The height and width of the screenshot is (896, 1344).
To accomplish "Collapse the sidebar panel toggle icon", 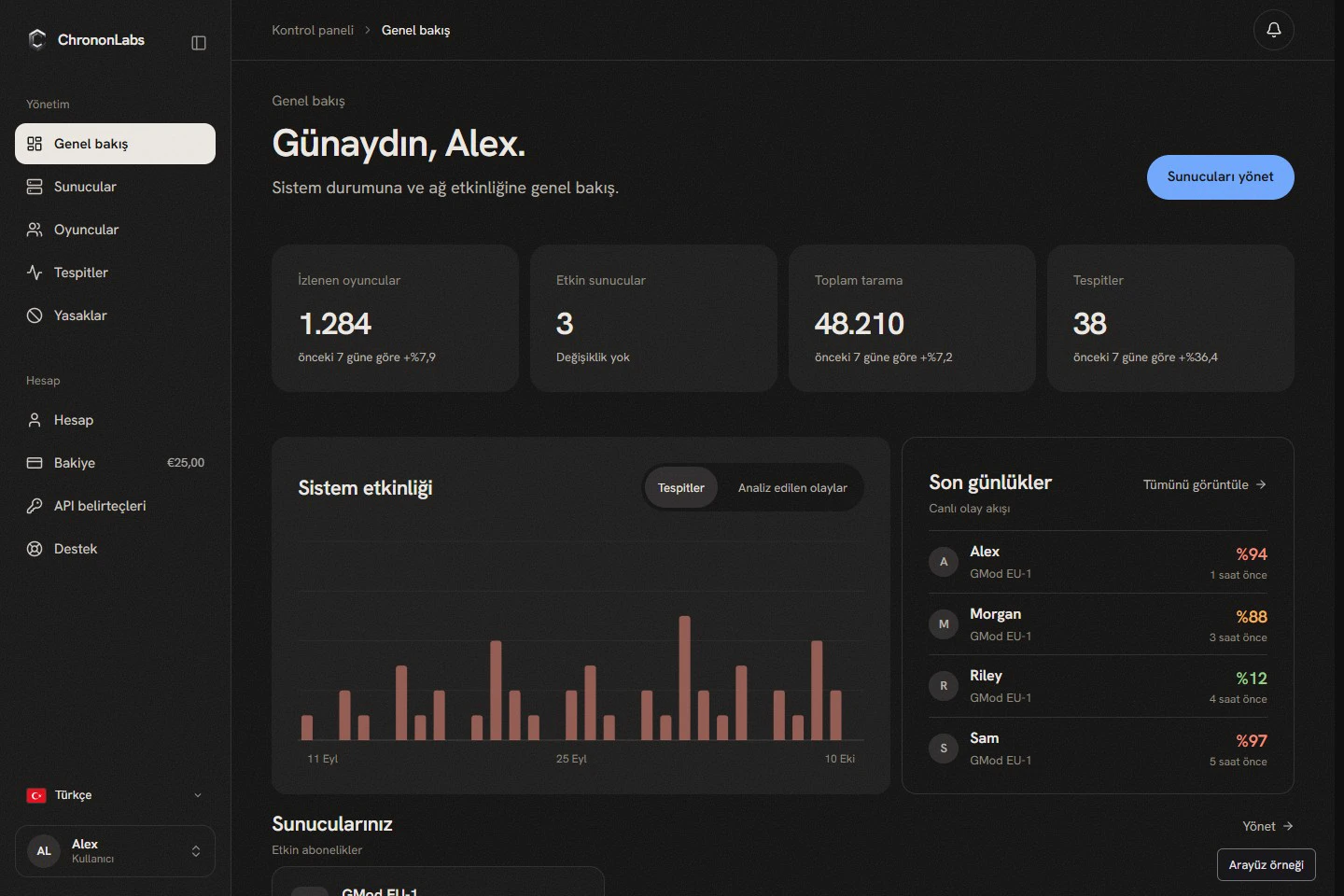I will click(x=199, y=43).
